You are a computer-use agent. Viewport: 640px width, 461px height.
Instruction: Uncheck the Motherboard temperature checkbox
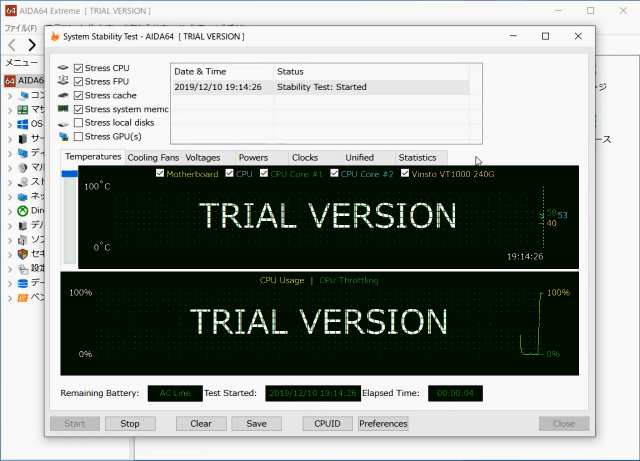click(x=160, y=174)
